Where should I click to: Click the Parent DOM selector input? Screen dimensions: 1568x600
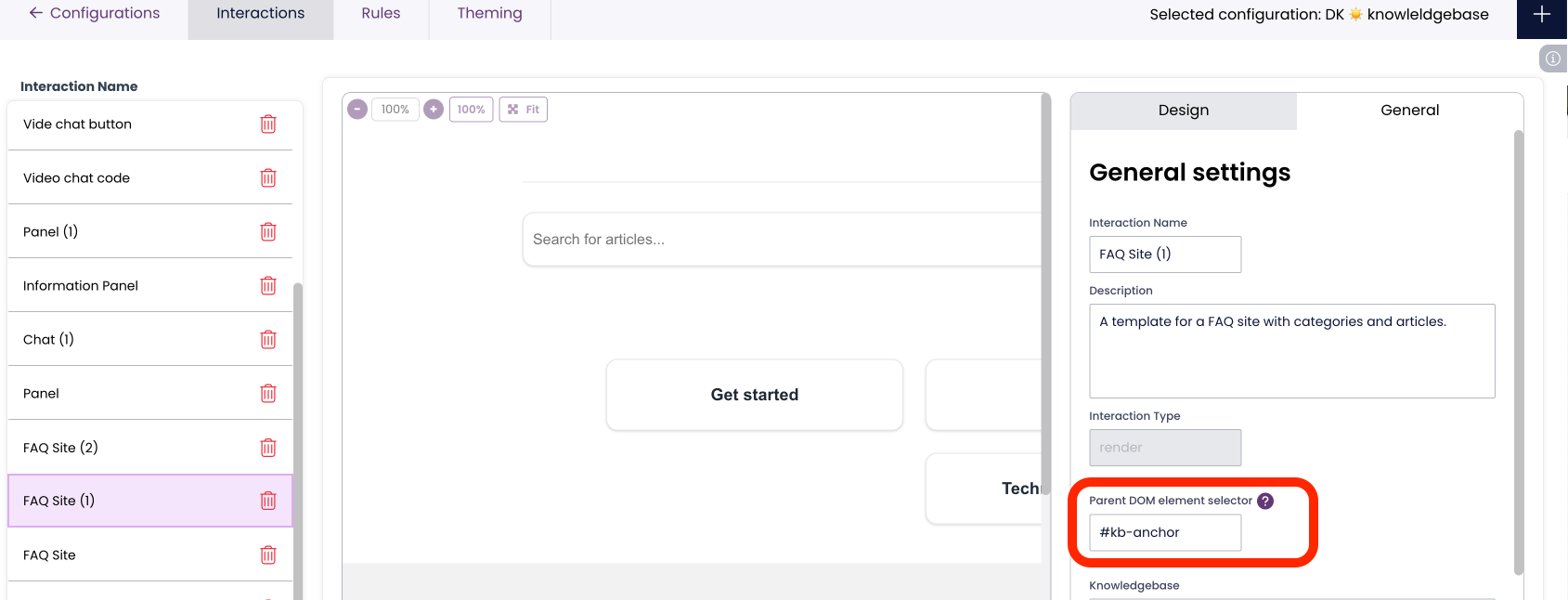click(1164, 533)
